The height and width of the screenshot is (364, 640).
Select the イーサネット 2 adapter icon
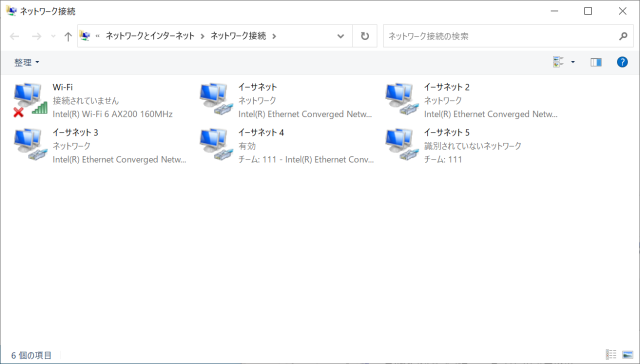click(x=402, y=99)
